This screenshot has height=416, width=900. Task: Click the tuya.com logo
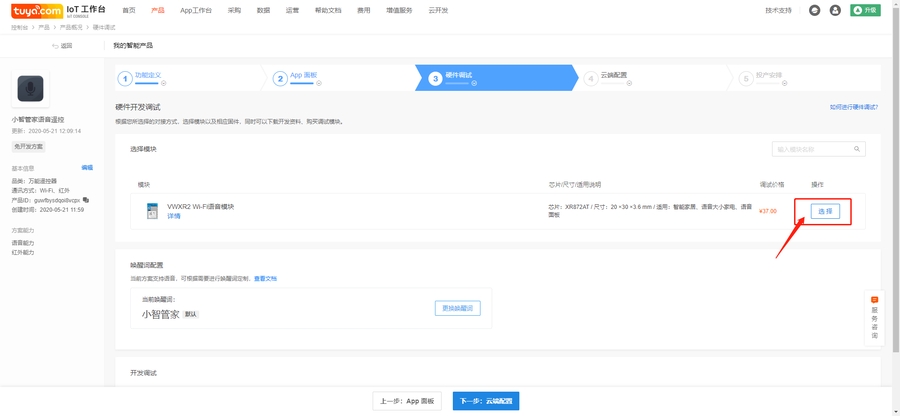click(x=37, y=11)
